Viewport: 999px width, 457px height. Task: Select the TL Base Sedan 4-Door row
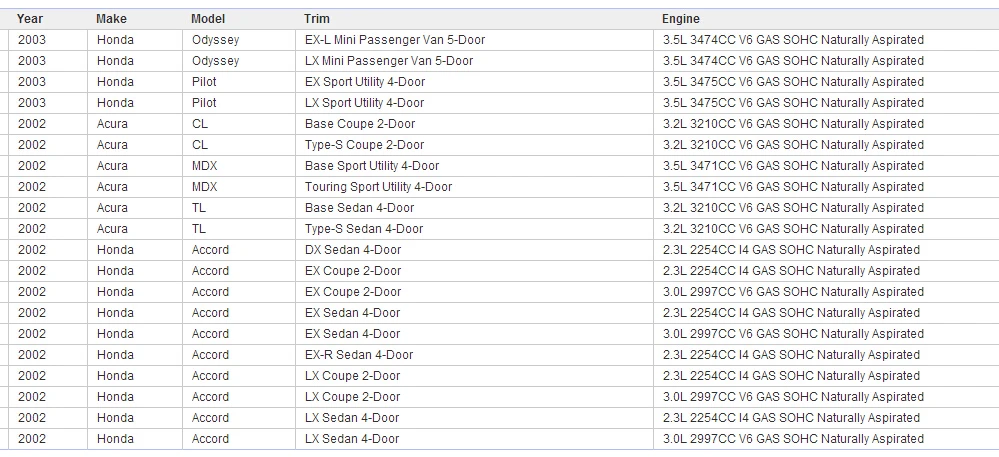500,208
